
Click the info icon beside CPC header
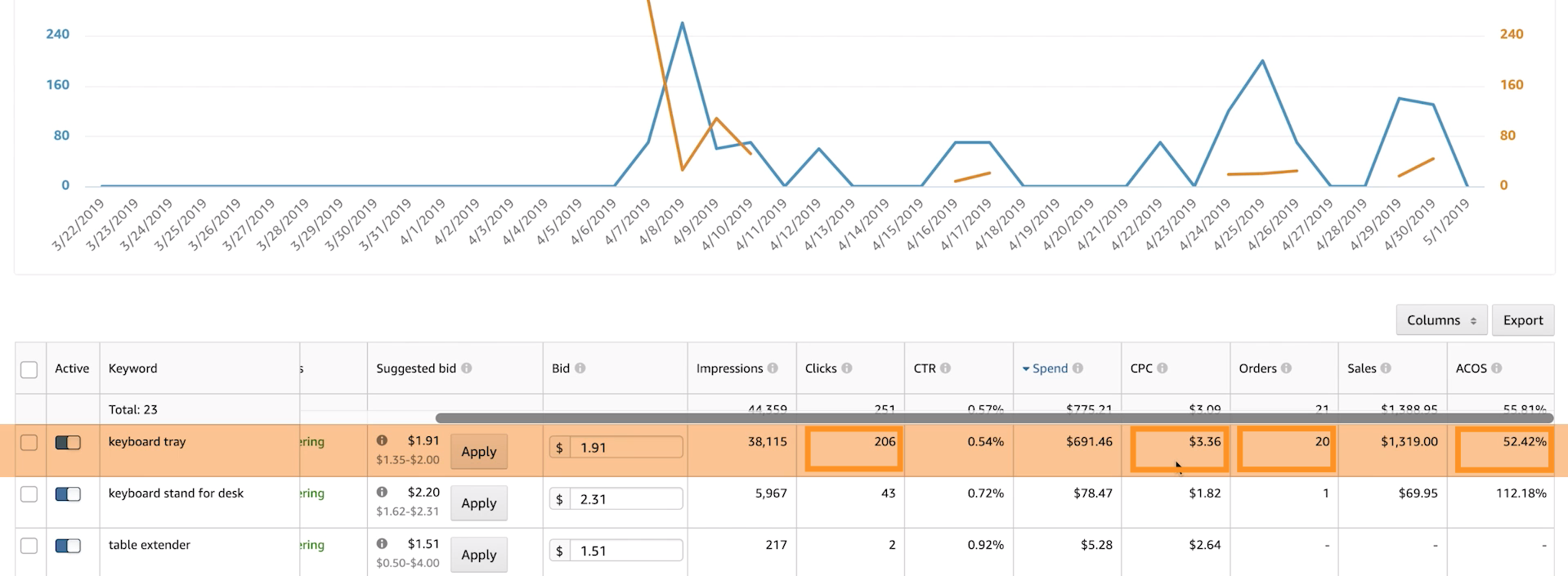coord(1162,368)
